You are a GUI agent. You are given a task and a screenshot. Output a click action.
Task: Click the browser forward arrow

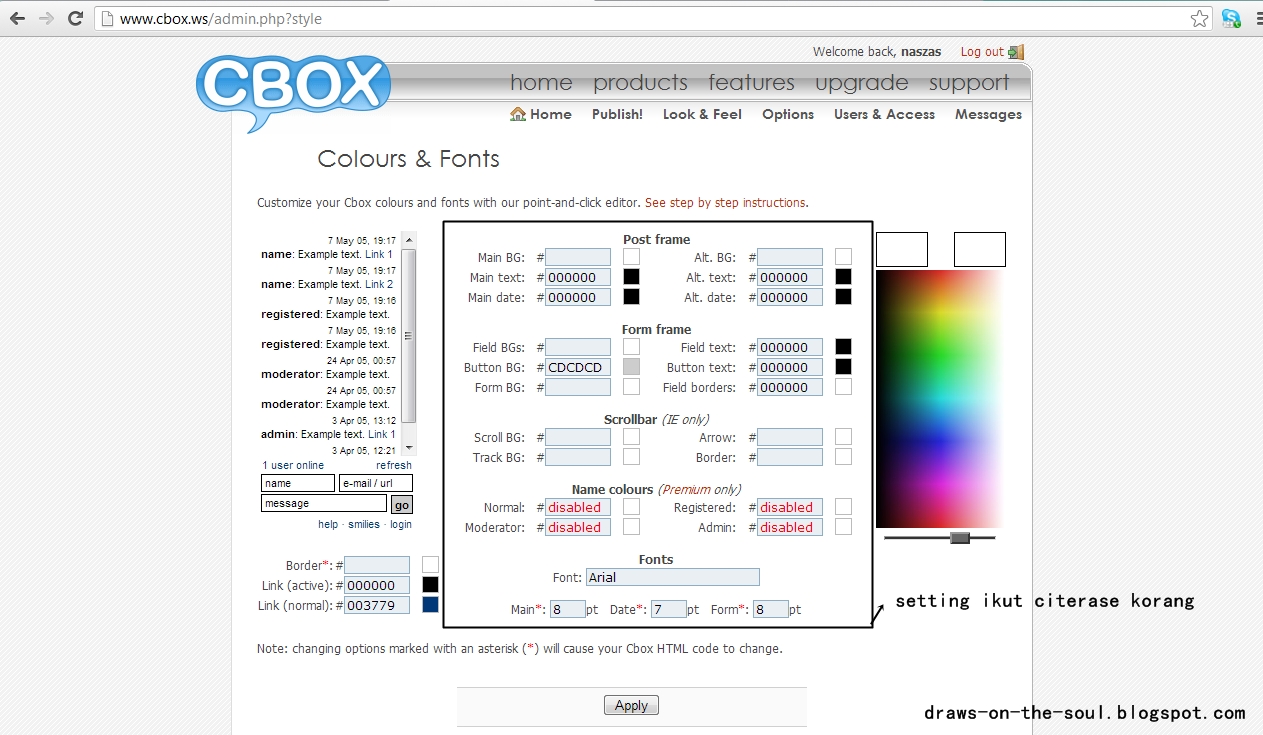[x=46, y=18]
